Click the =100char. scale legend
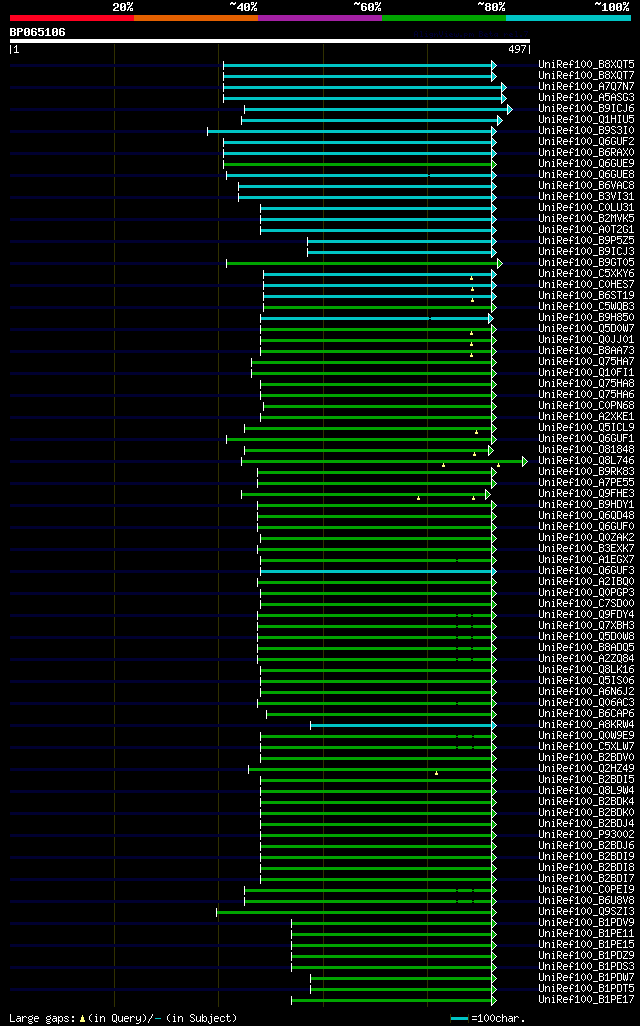 coord(488,1019)
